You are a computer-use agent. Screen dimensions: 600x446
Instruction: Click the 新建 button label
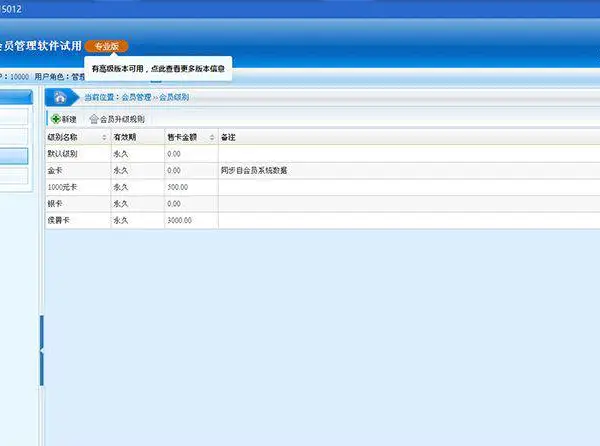pyautogui.click(x=69, y=119)
